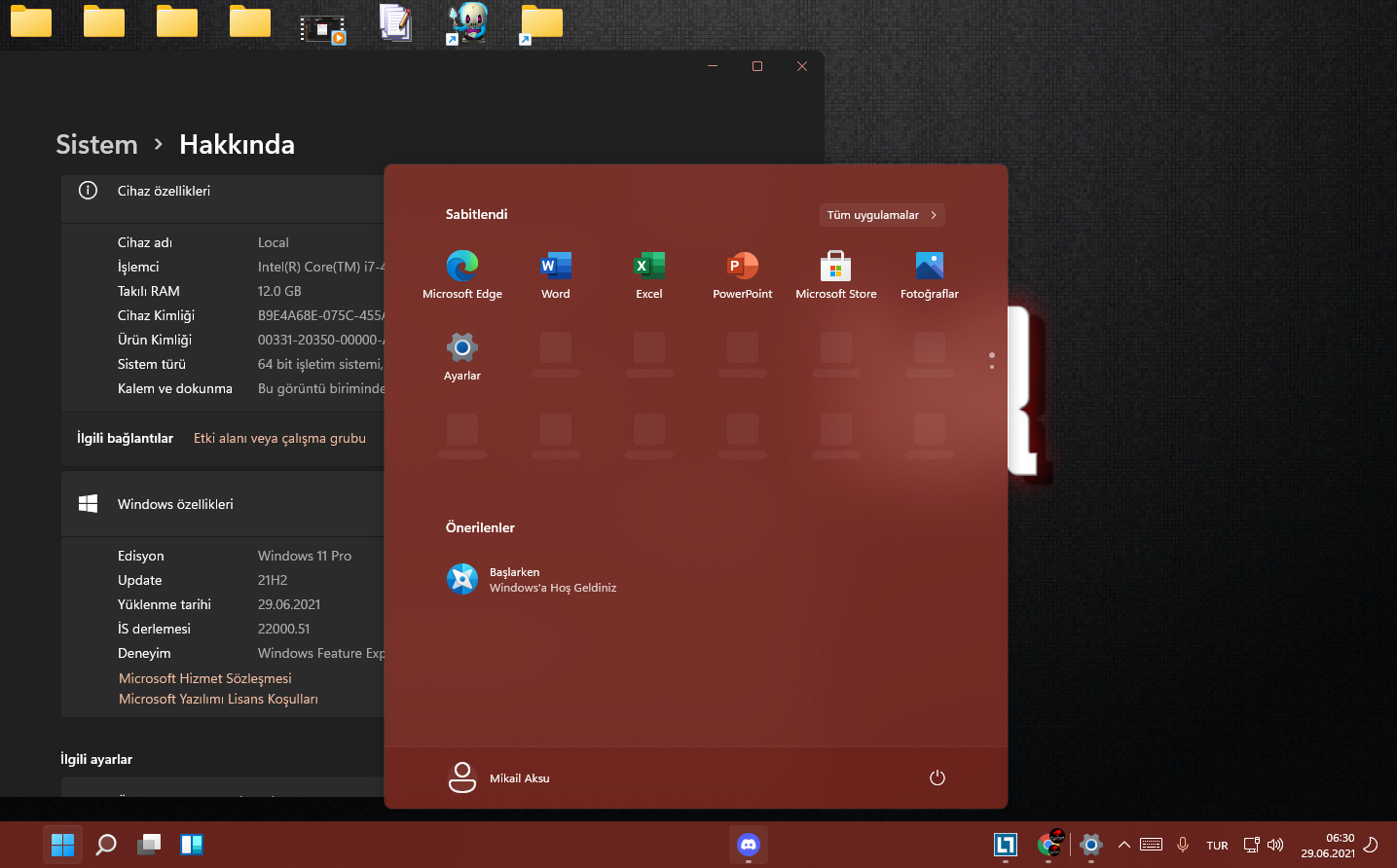Click the power button in Start menu
The image size is (1397, 868).
[x=937, y=778]
